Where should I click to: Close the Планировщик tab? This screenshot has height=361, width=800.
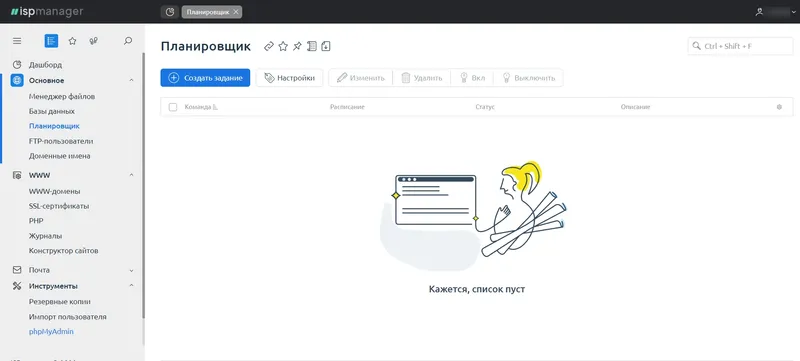pos(236,12)
